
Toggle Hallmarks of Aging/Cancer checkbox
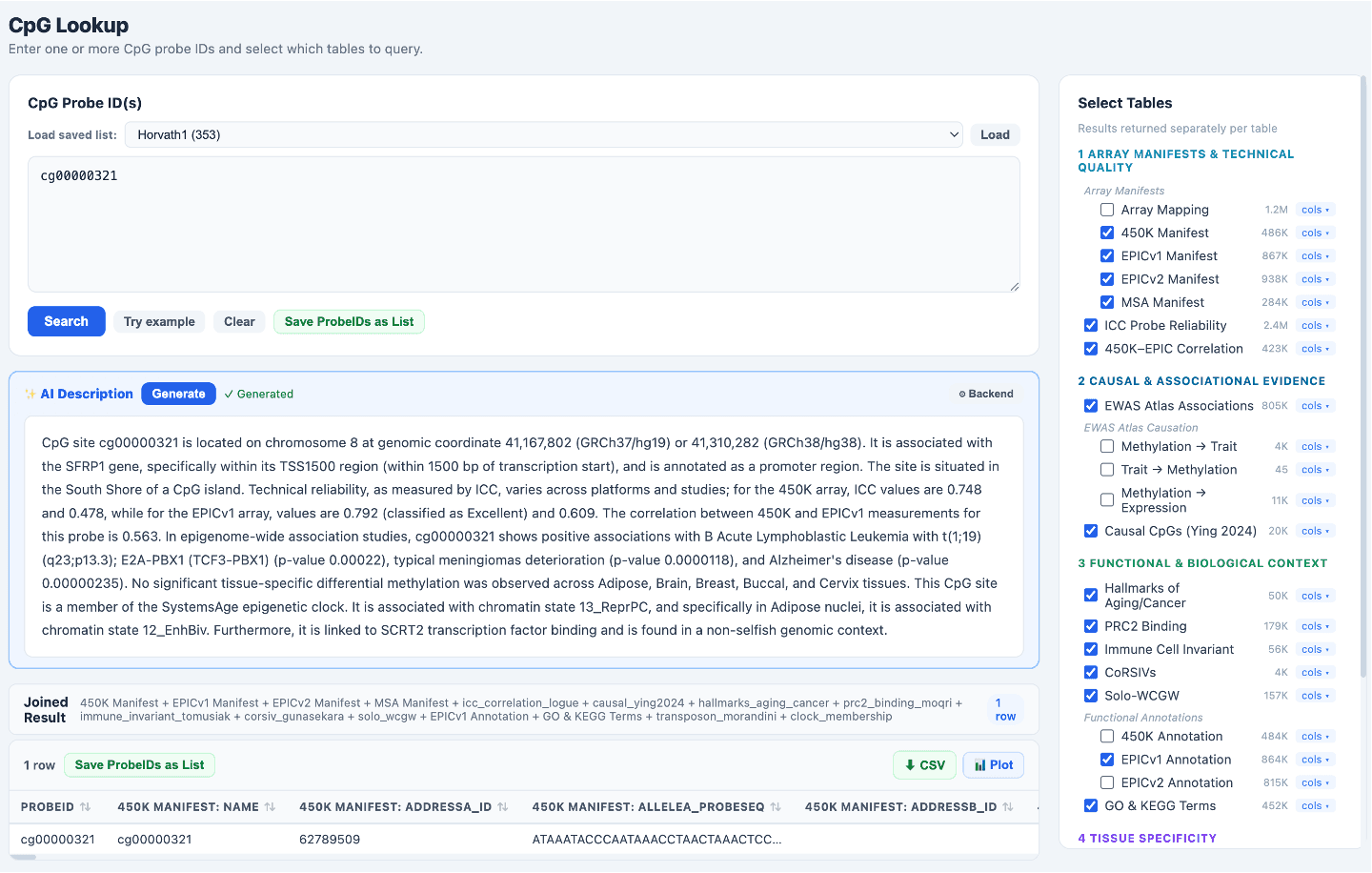tap(1091, 596)
